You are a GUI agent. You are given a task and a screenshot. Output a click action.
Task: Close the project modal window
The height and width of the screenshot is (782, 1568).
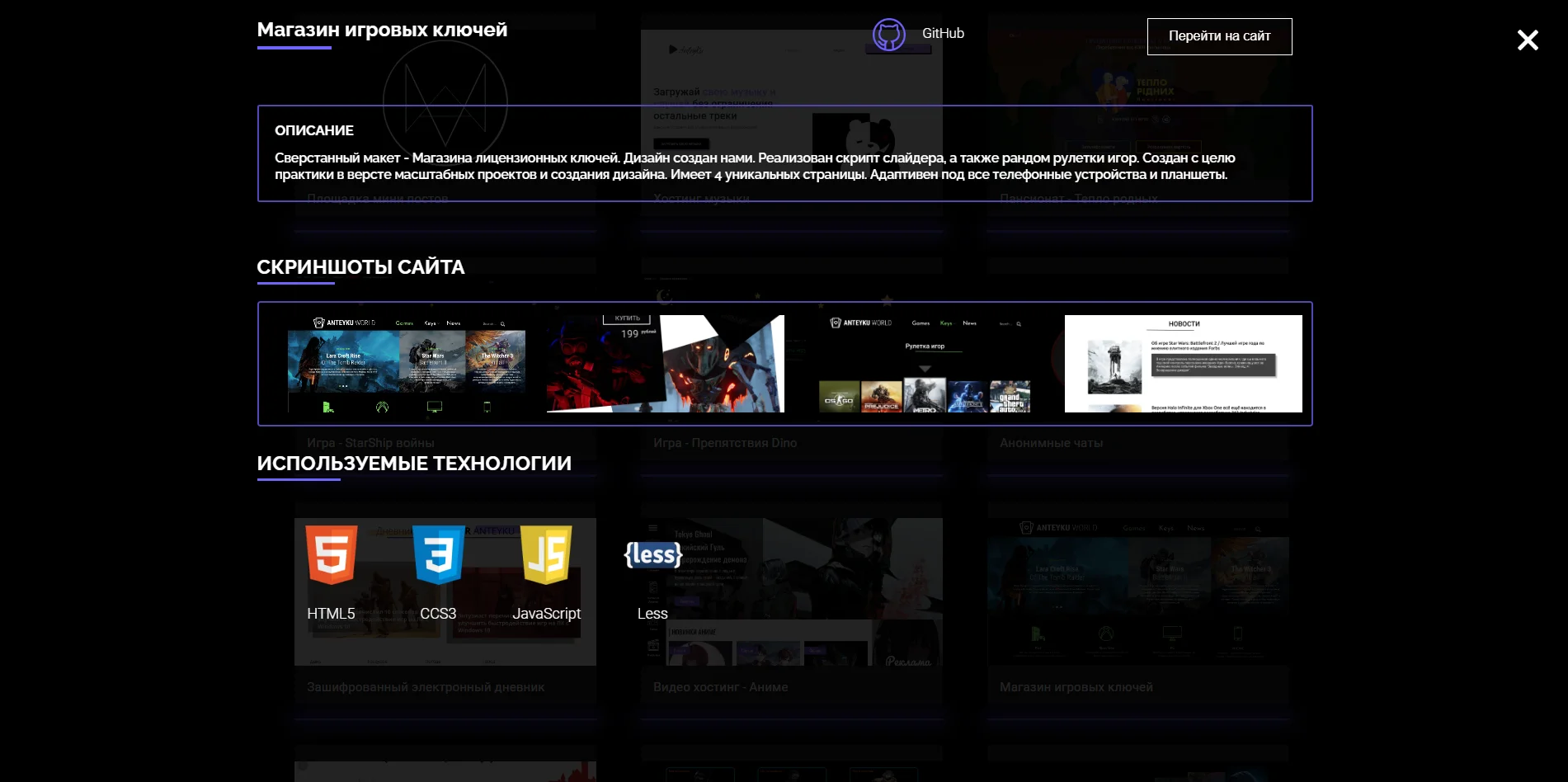(x=1528, y=40)
